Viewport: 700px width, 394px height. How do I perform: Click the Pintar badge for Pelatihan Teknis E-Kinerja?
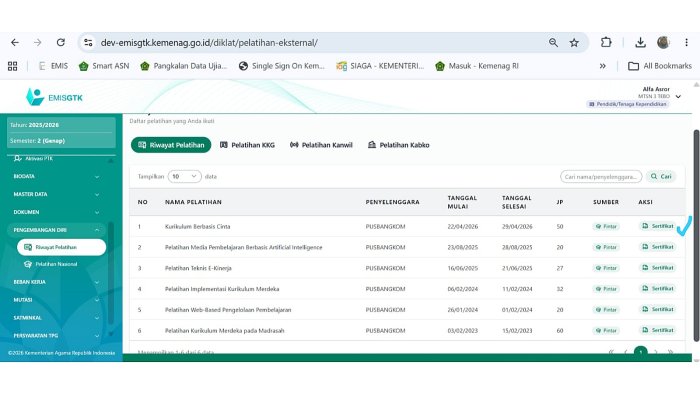(x=606, y=268)
